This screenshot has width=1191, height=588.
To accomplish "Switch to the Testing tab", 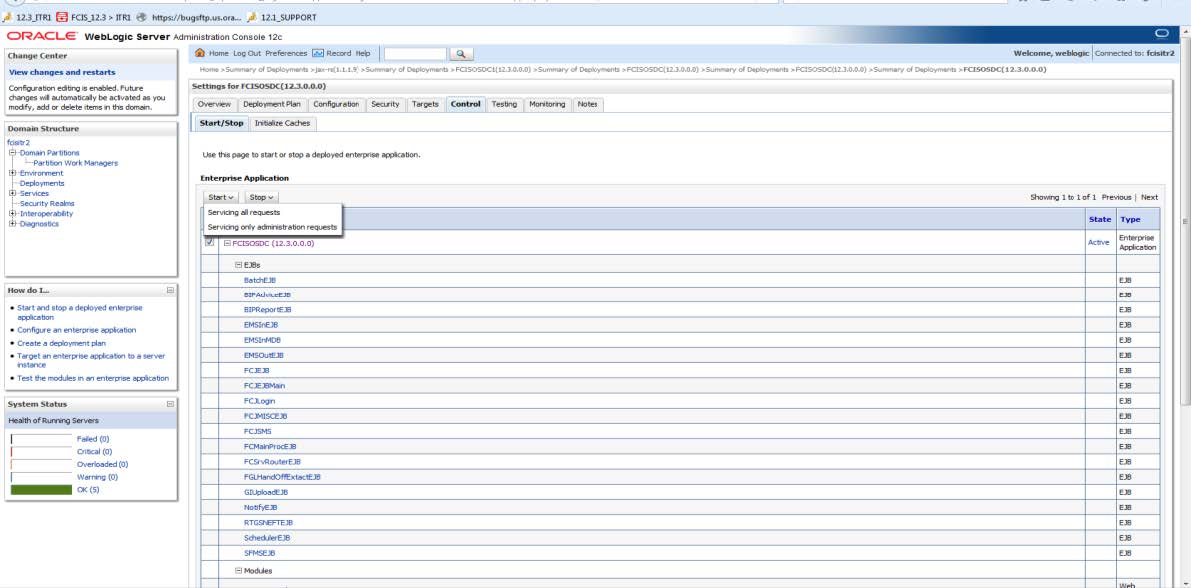I will [504, 104].
